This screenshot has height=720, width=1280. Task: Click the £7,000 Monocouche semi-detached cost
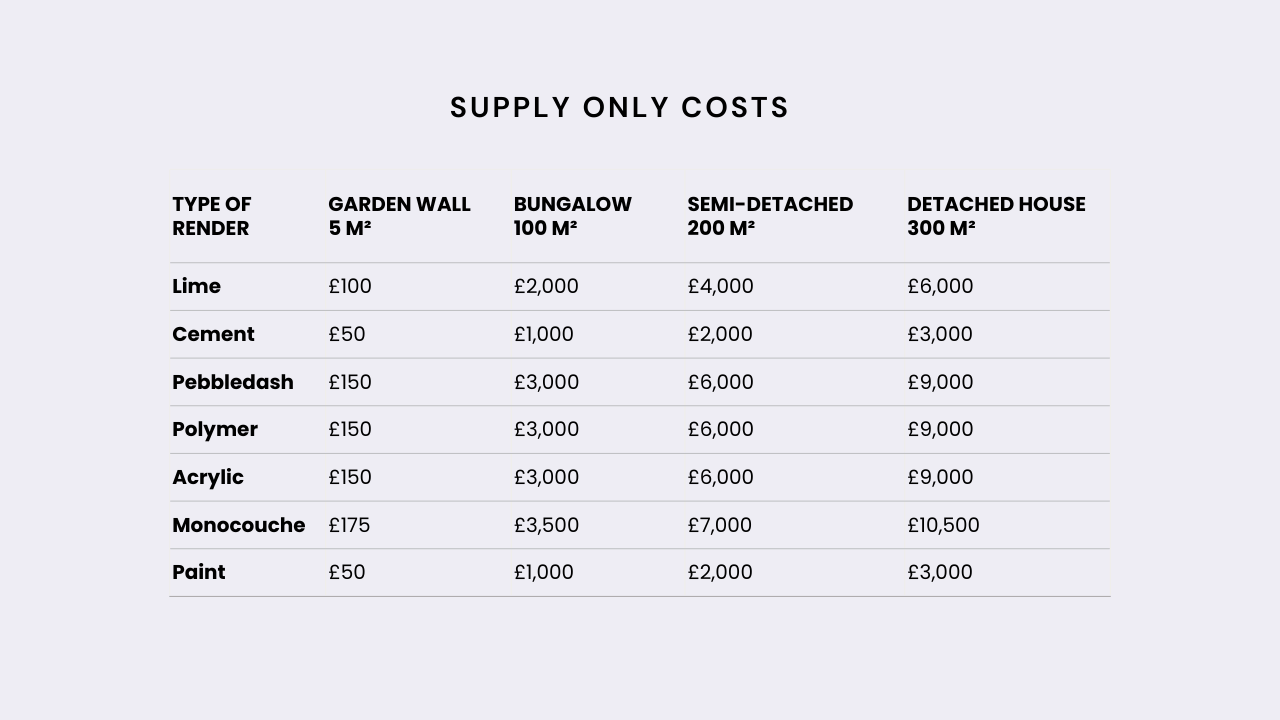coord(719,525)
